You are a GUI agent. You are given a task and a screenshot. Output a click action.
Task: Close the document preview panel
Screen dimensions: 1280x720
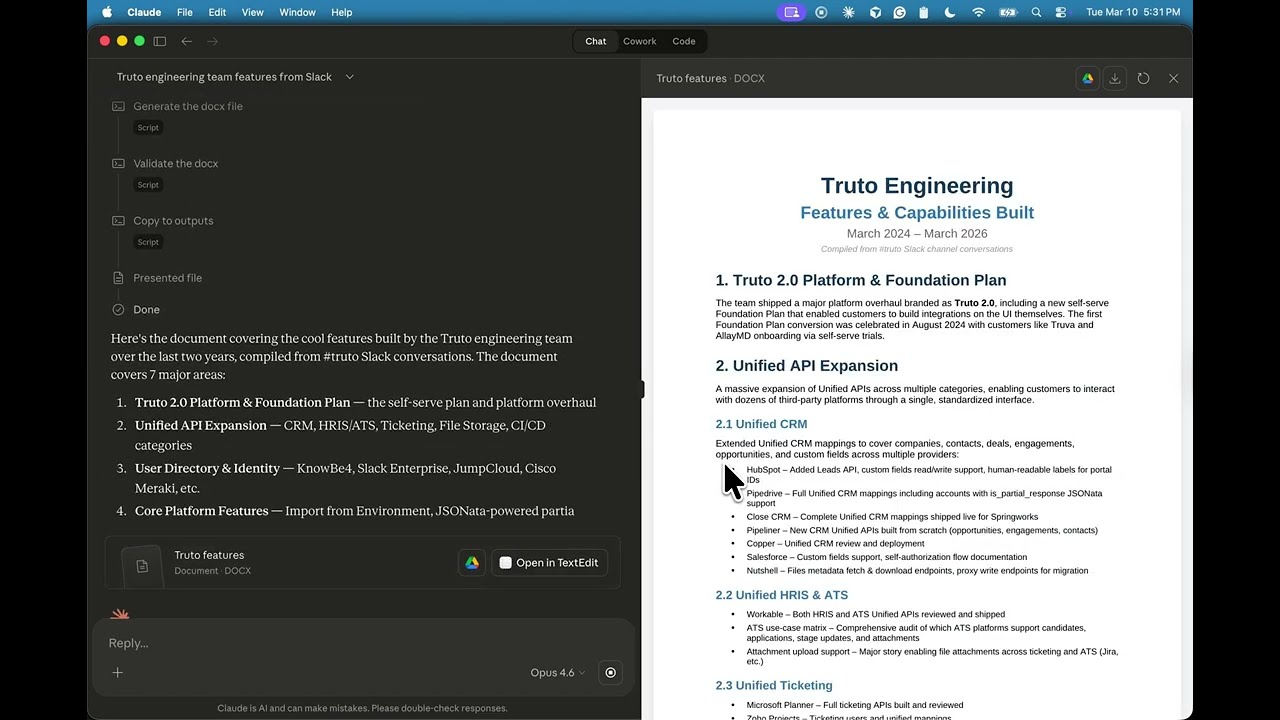[x=1173, y=78]
